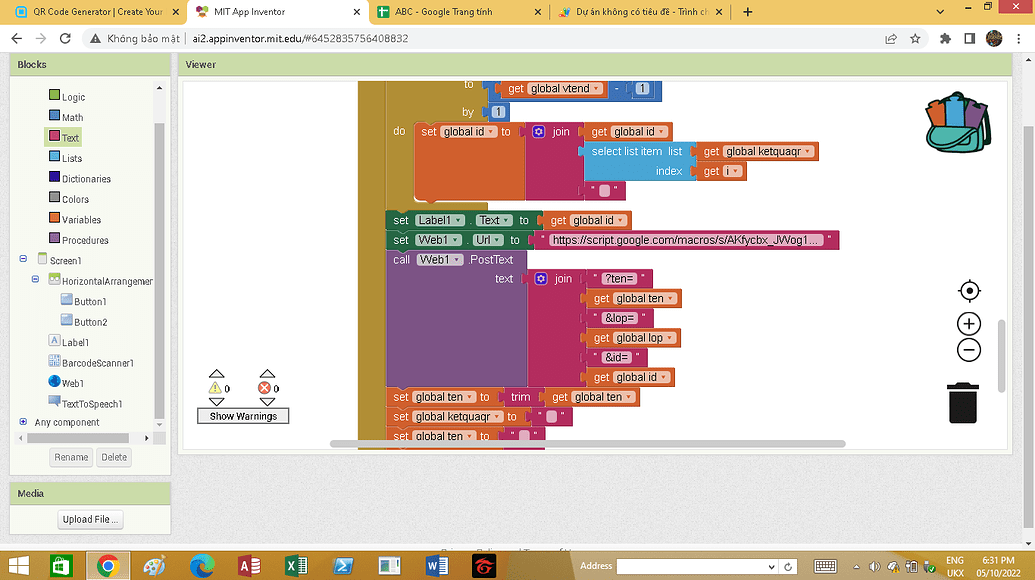Viewport: 1035px width, 580px height.
Task: Open Google Chrome from the taskbar
Action: tap(107, 566)
